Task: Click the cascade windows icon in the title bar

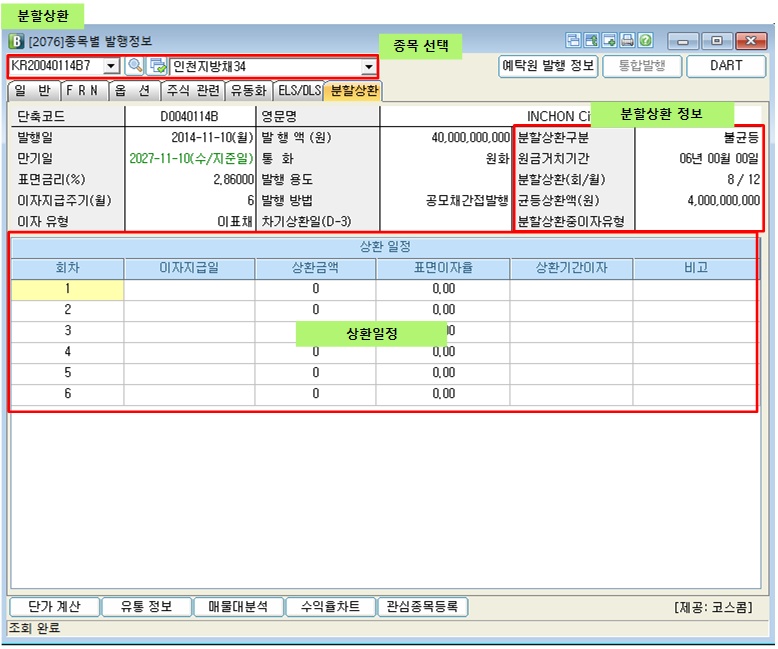Action: tap(573, 41)
